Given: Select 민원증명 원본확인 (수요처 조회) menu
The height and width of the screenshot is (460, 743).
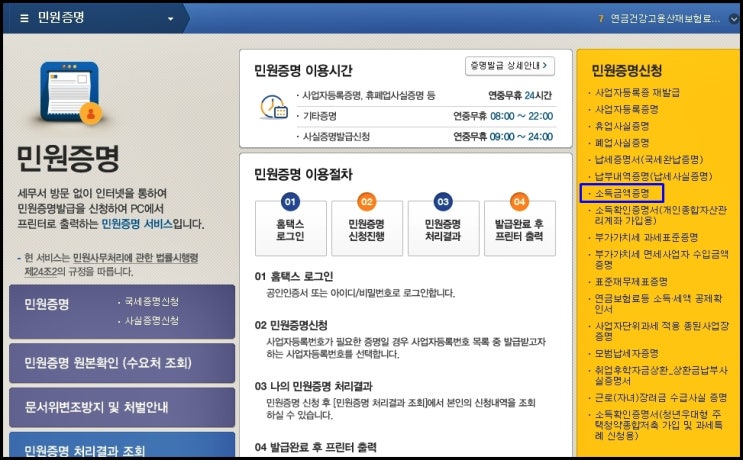Looking at the screenshot, I should 122,363.
